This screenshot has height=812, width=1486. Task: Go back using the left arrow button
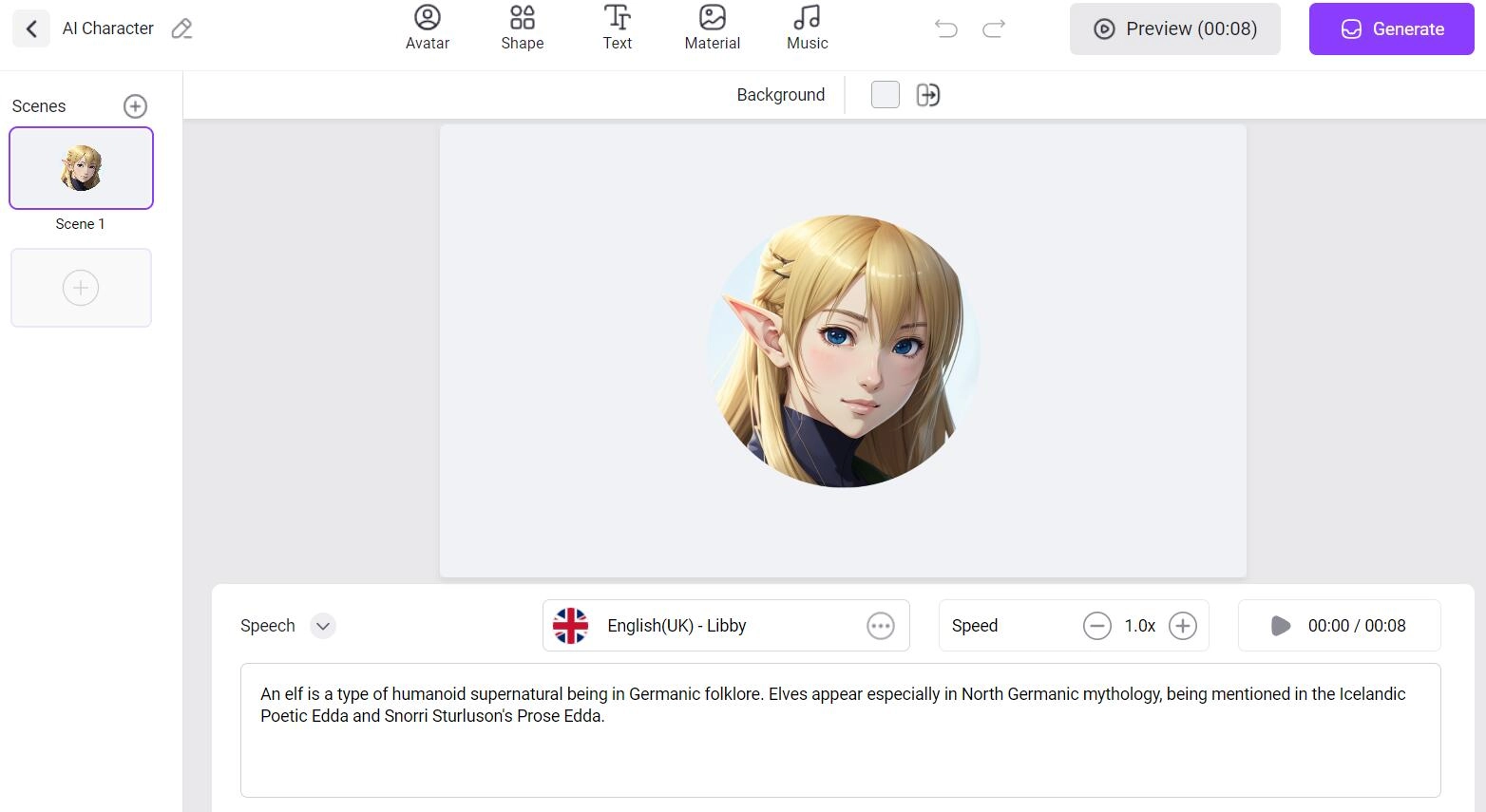(x=31, y=29)
